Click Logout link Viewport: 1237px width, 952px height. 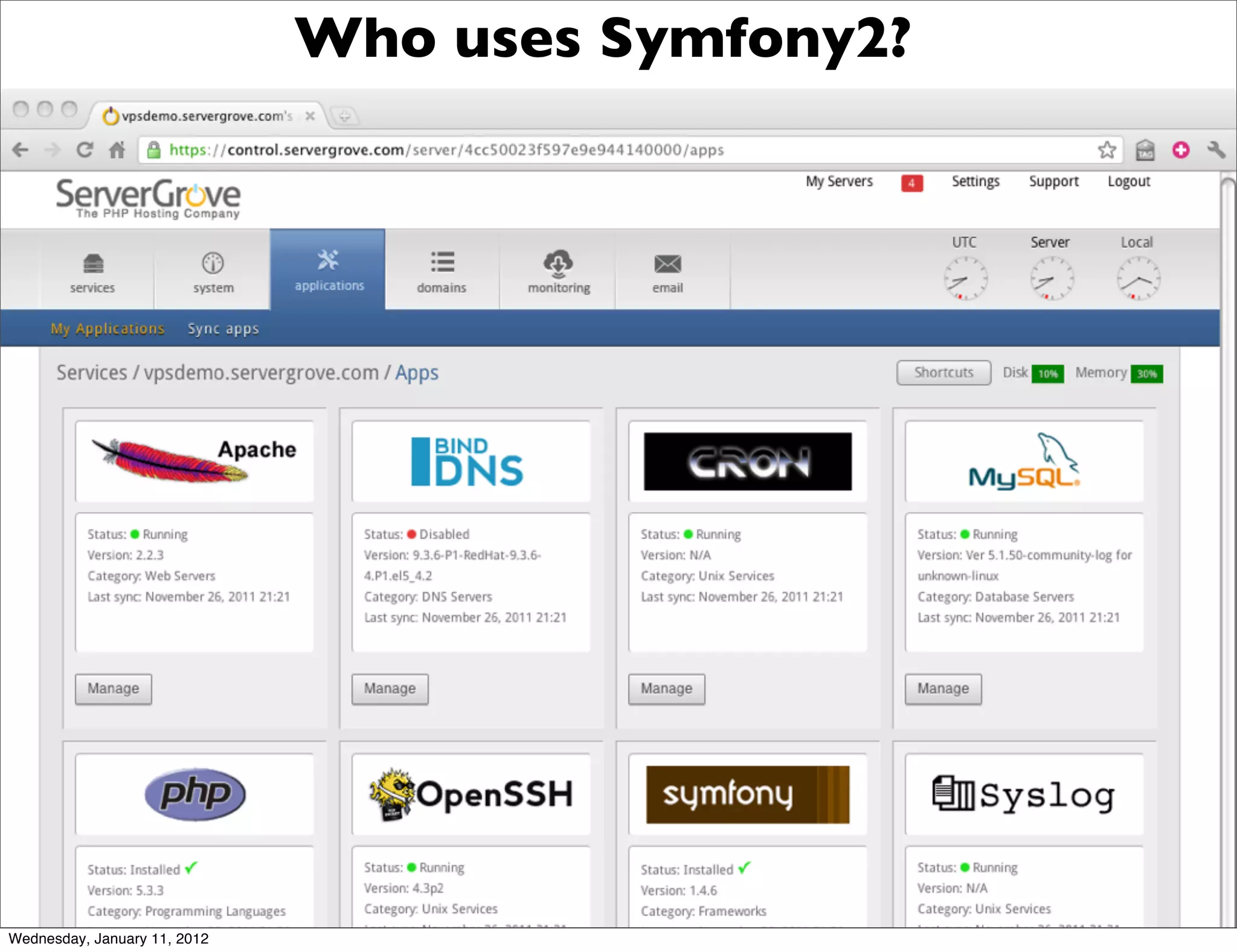pos(1128,181)
